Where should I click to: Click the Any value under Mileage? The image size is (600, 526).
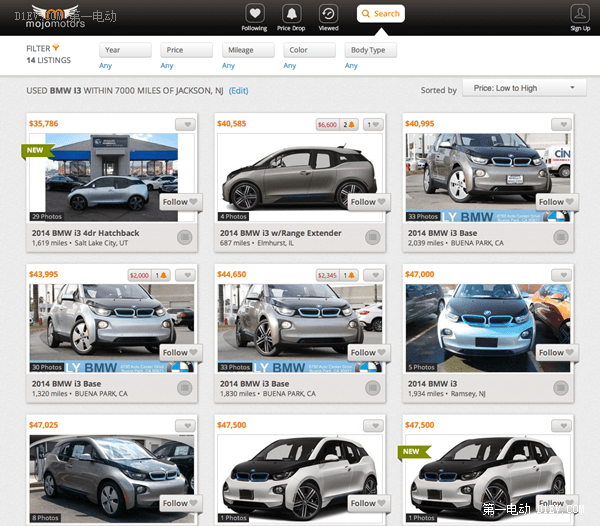pos(228,66)
